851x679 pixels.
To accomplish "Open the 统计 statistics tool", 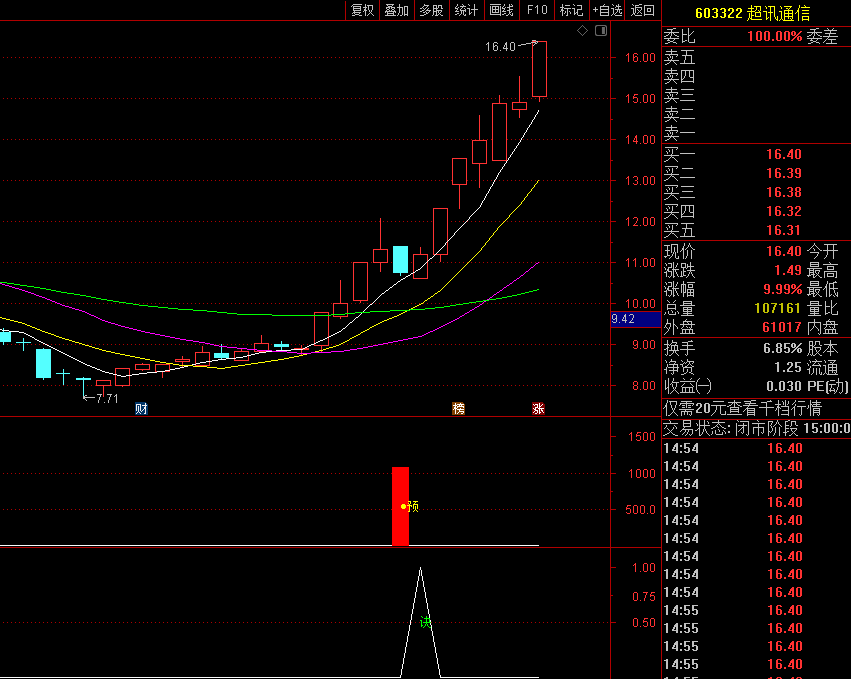I will click(x=466, y=10).
